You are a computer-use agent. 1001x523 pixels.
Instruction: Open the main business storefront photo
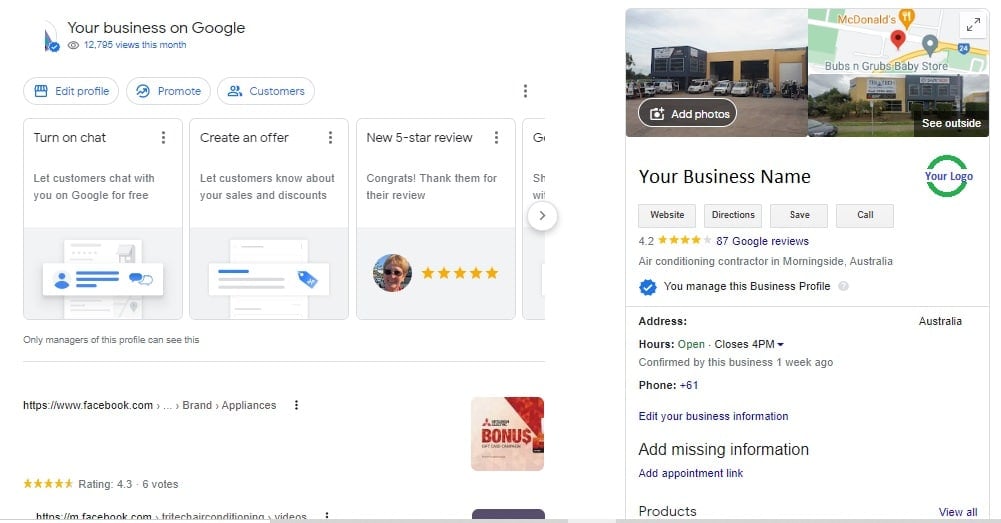pyautogui.click(x=716, y=72)
